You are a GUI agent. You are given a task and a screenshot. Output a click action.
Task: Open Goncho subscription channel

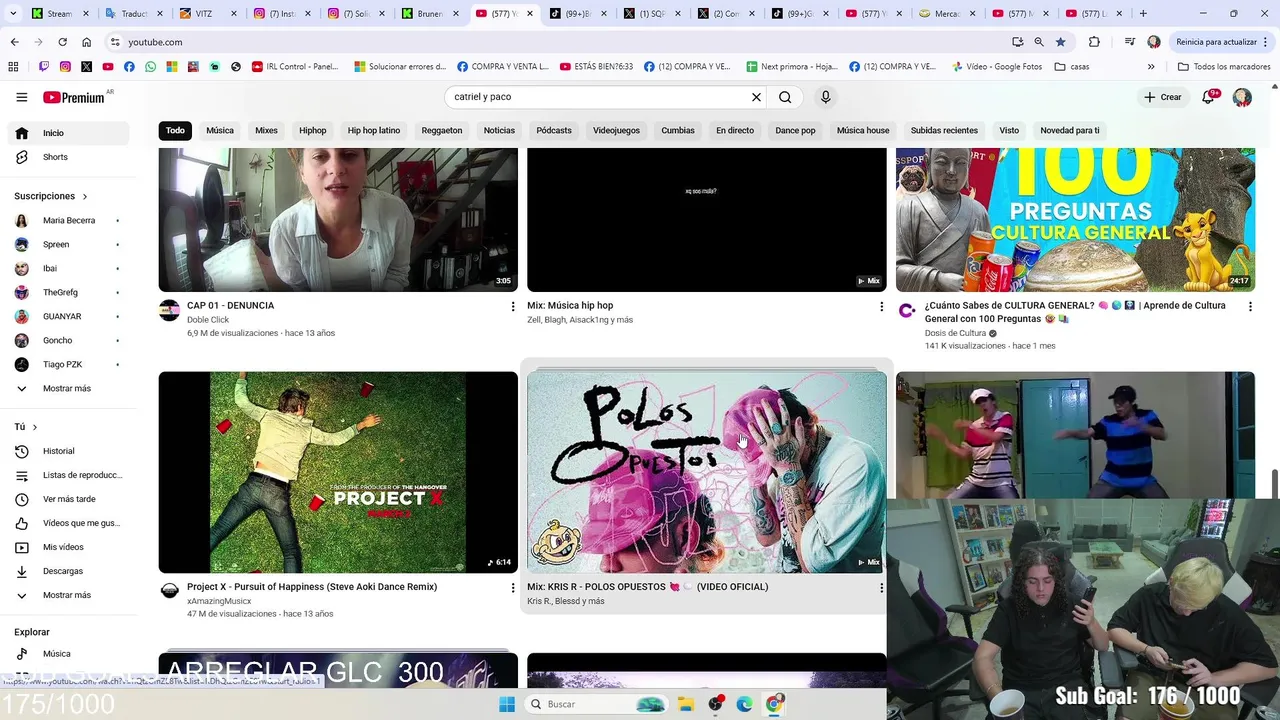68,340
